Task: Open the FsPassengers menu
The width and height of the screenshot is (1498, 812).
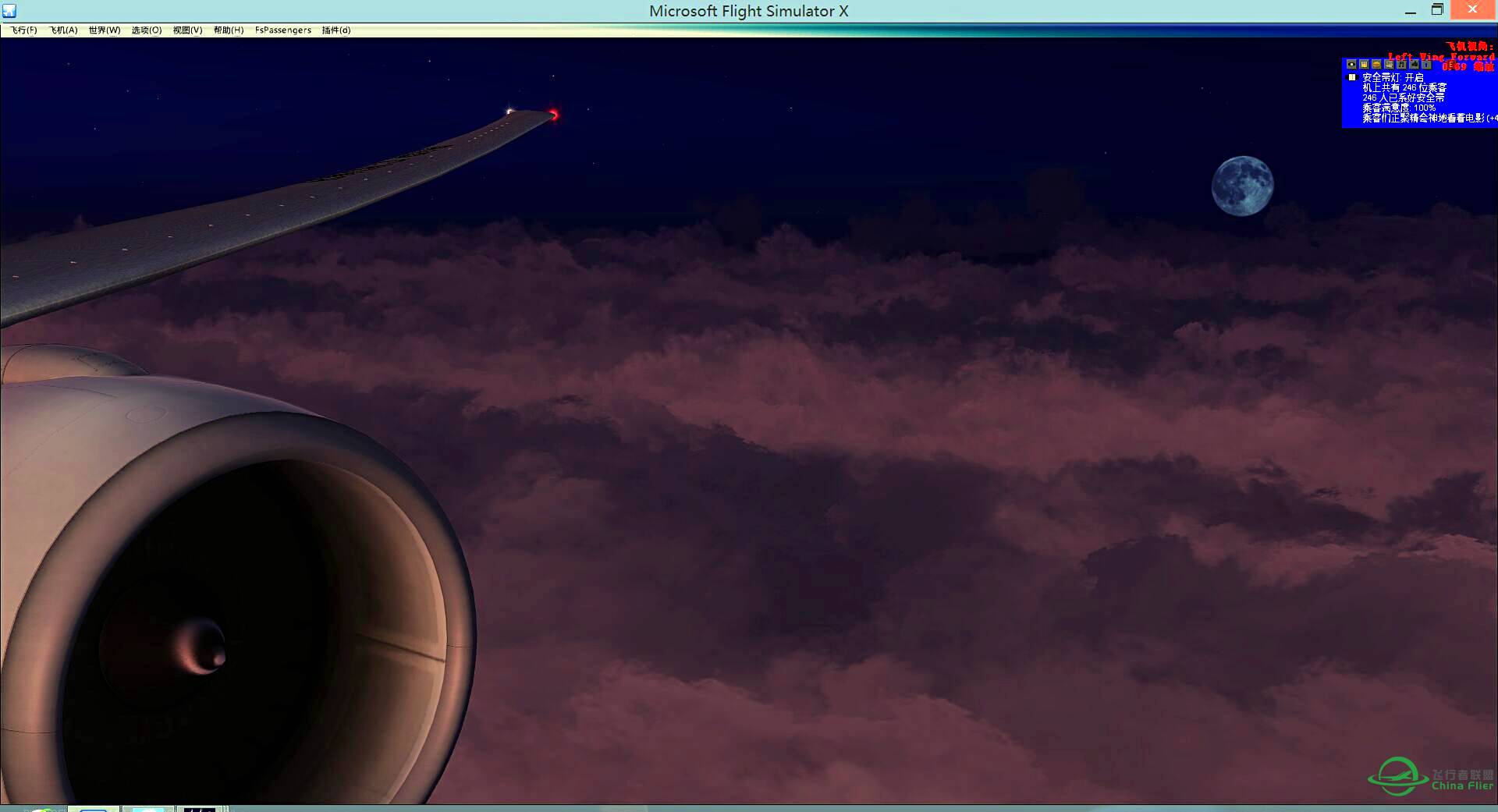Action: point(283,30)
